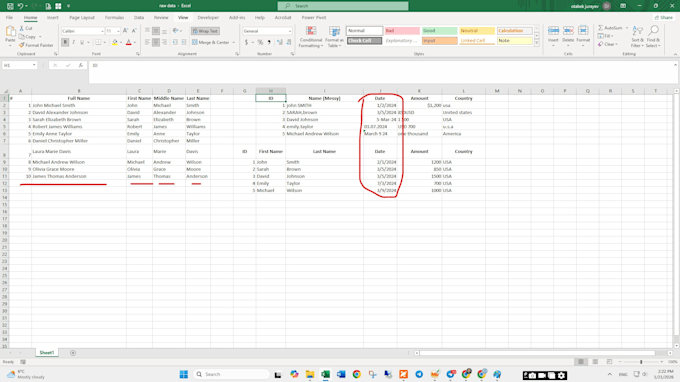The height and width of the screenshot is (382, 680).
Task: Open the File menu tab
Action: [9, 18]
